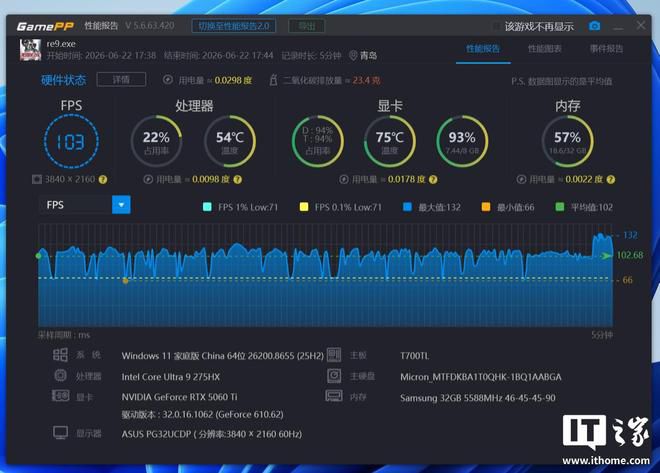Viewport: 660px width, 473px height.
Task: Close the GamePP report window
Action: tap(641, 26)
